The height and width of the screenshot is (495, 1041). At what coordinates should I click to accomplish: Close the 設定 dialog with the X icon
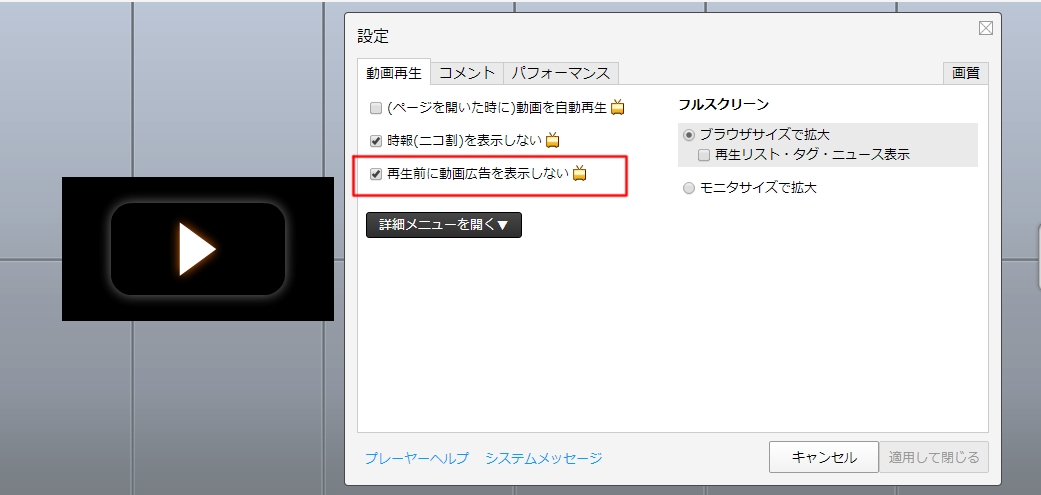[x=985, y=28]
